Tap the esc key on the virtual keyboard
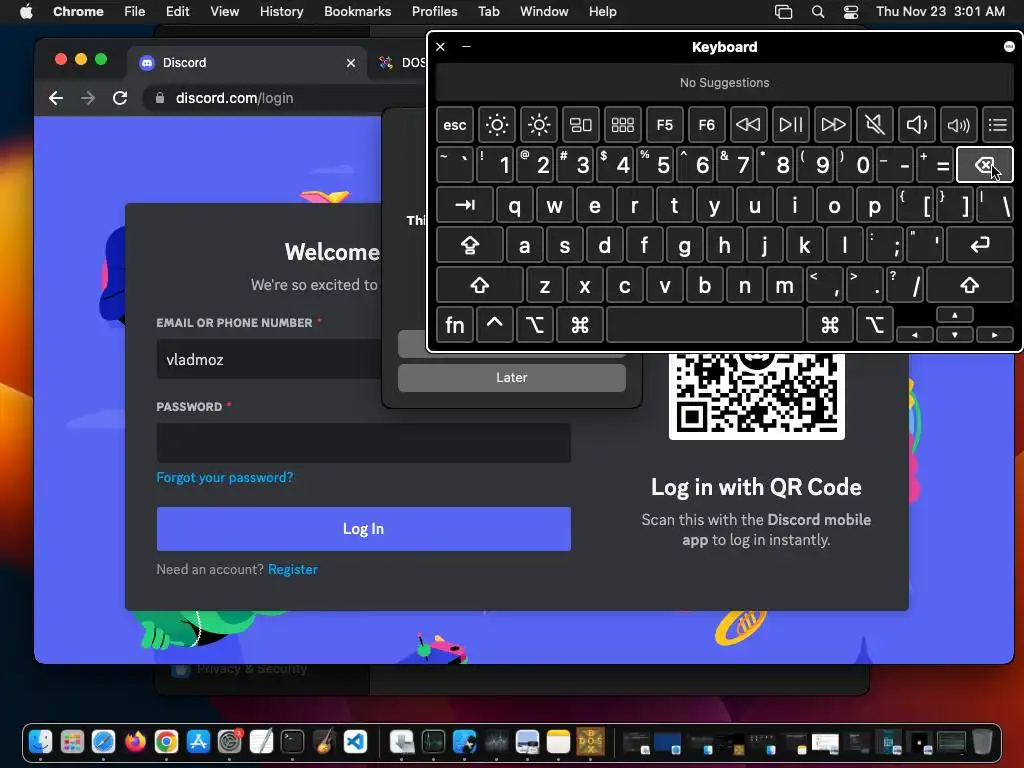The width and height of the screenshot is (1024, 768). 455,125
